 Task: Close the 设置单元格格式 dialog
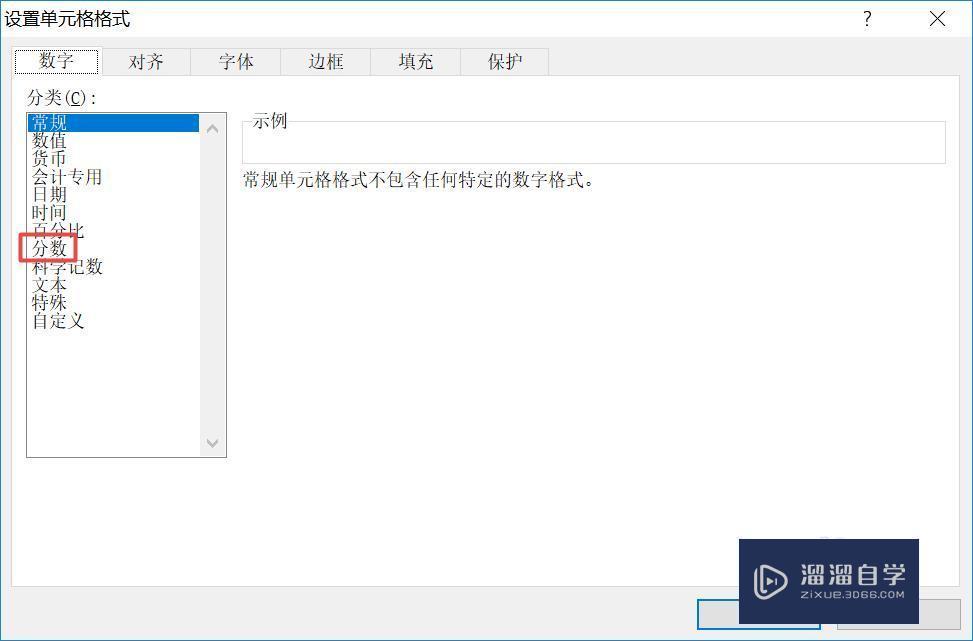pyautogui.click(x=937, y=19)
